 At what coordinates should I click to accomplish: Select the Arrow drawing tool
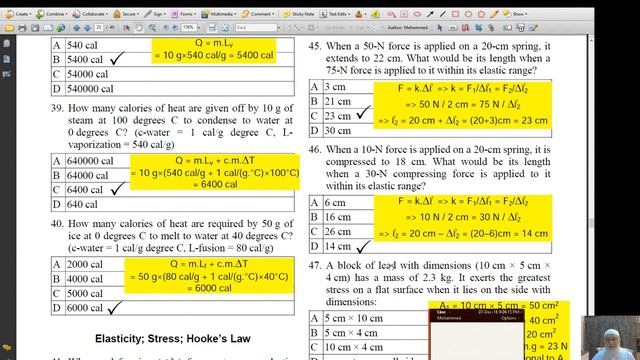pos(430,14)
